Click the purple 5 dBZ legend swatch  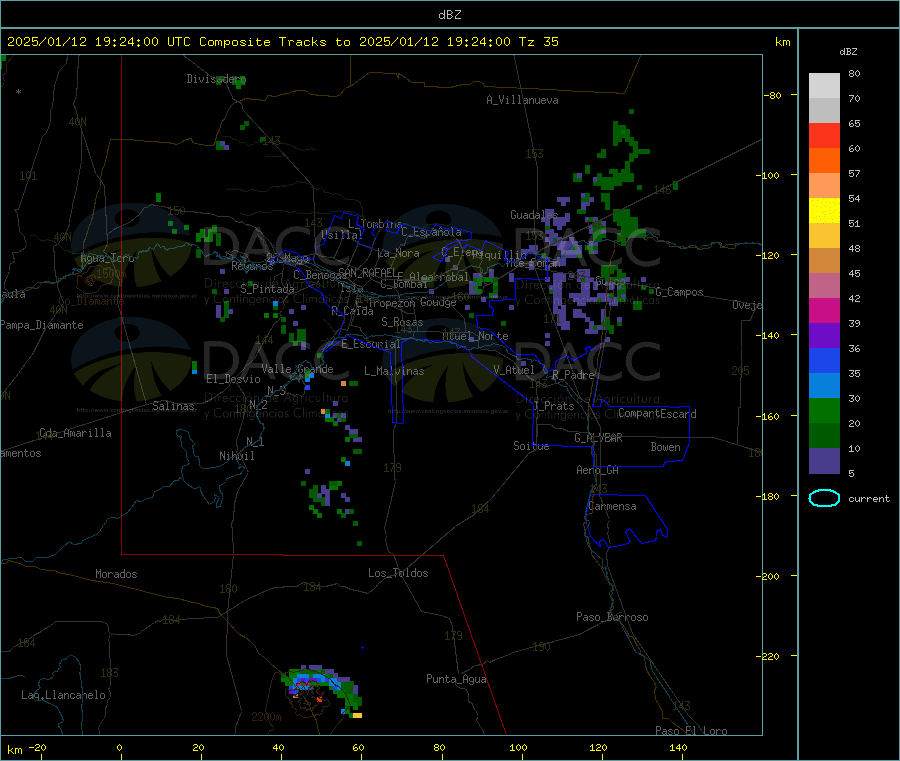pos(824,461)
